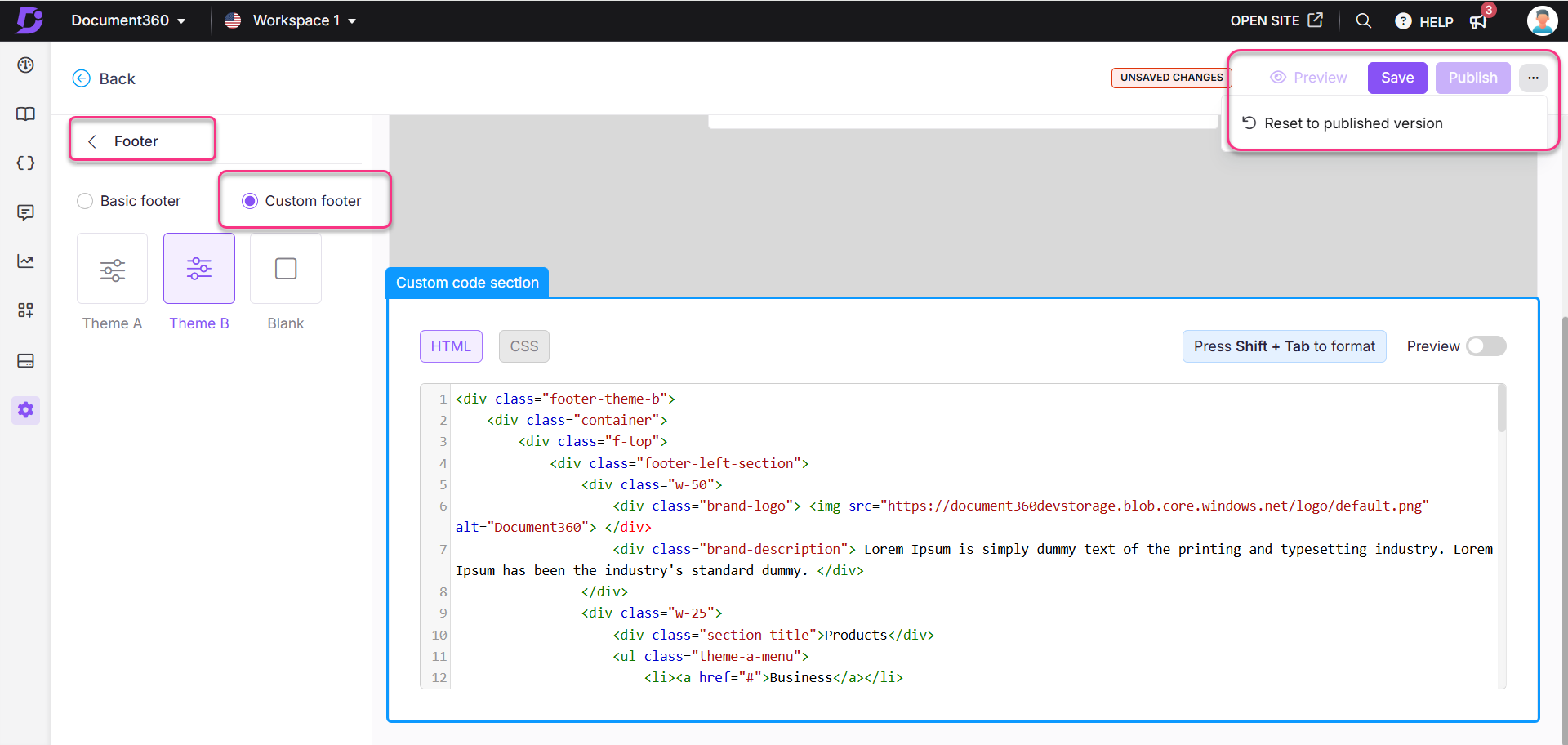The width and height of the screenshot is (1568, 745).
Task: Select the Blank footer thumbnail
Action: click(x=286, y=269)
